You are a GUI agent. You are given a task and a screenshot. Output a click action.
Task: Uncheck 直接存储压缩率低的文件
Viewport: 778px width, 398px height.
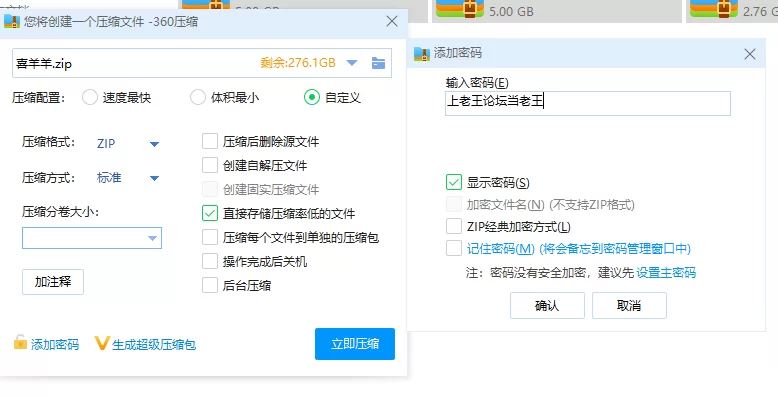click(210, 213)
